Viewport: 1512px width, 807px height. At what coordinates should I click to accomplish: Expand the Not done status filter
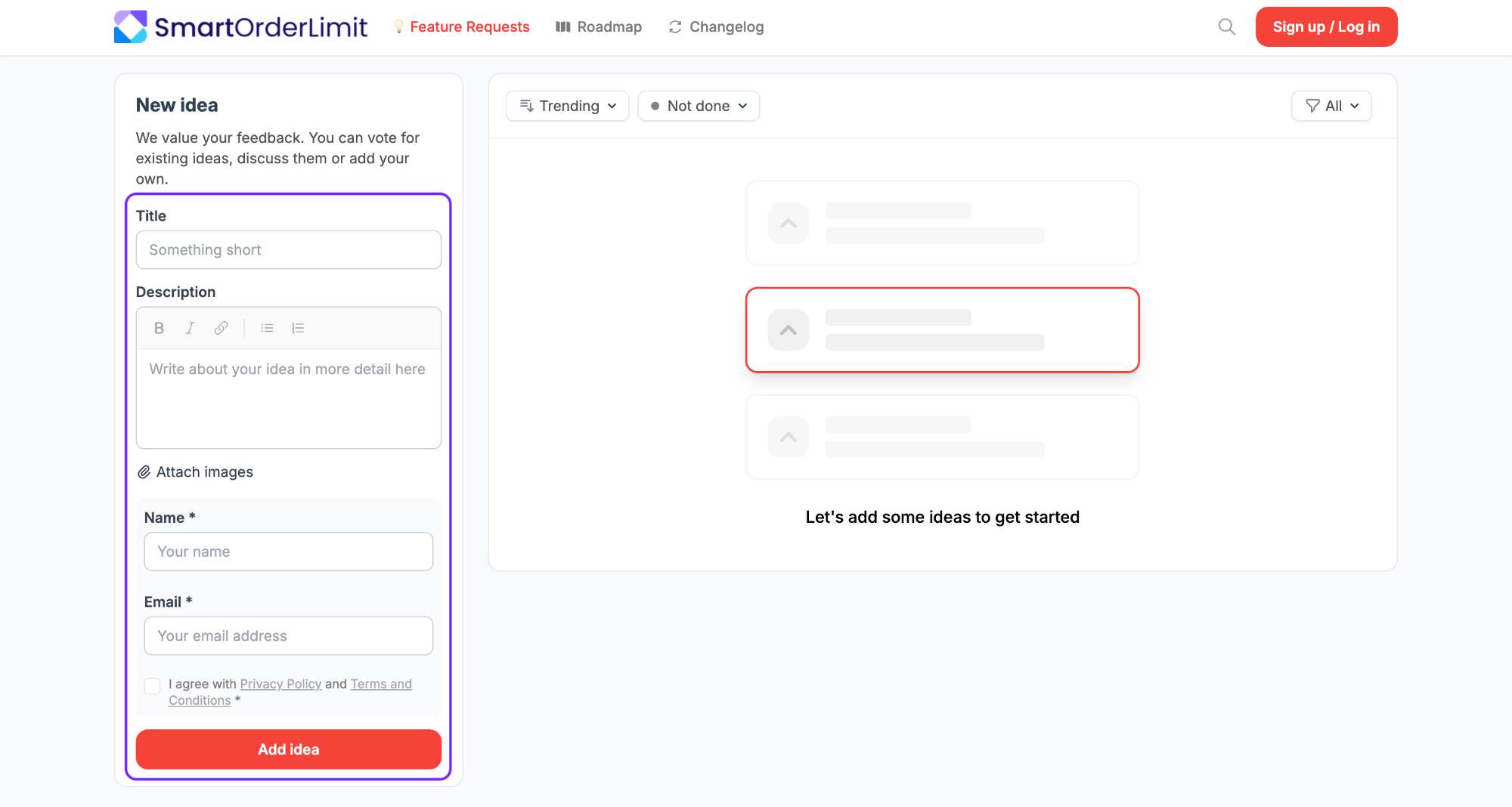[699, 106]
